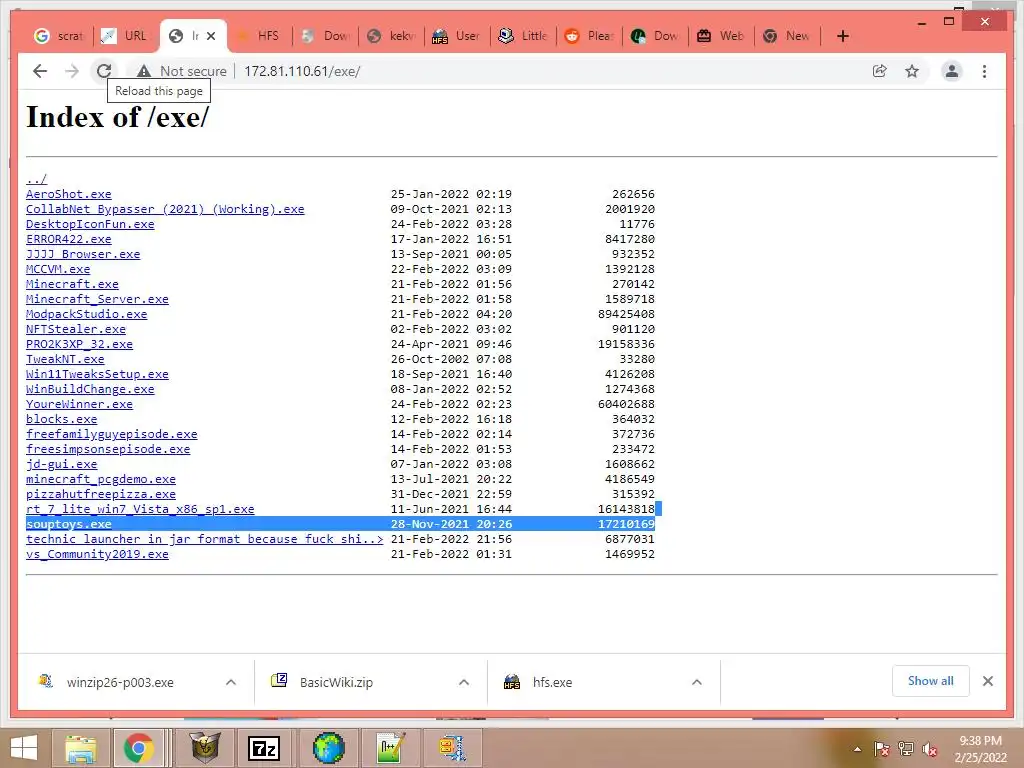Open downloaded winzip26-p003.exe item

click(x=120, y=682)
